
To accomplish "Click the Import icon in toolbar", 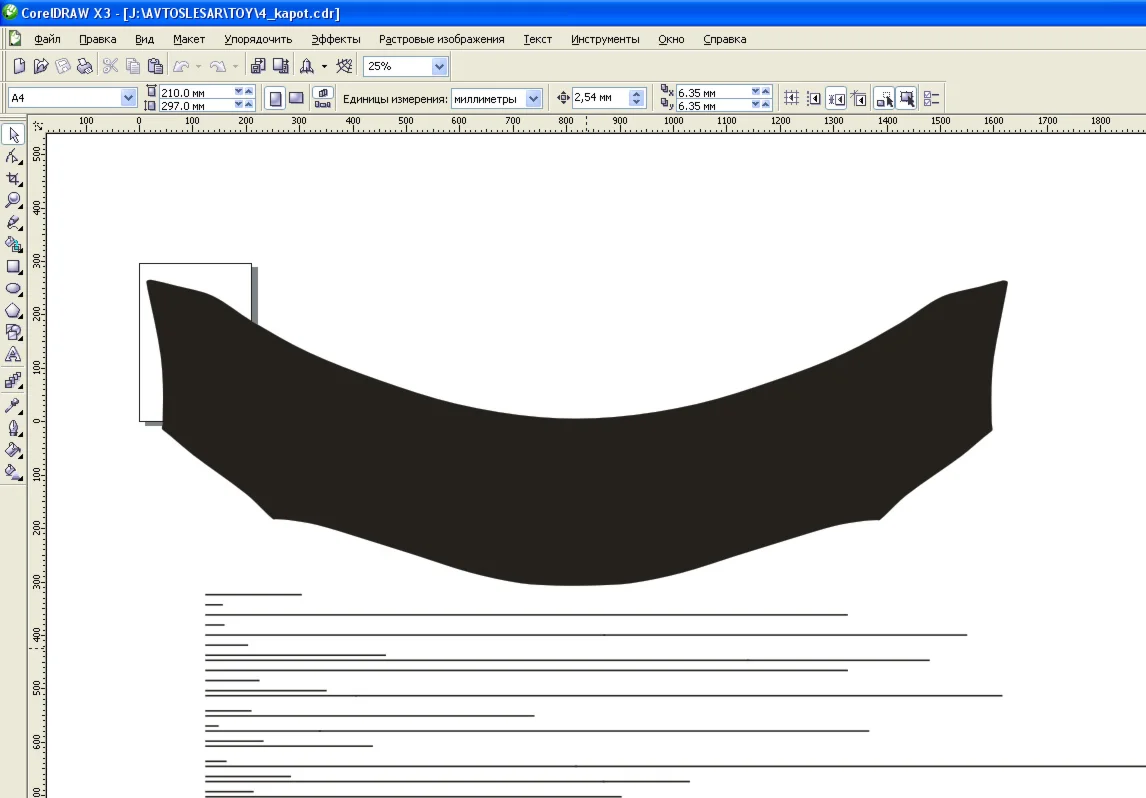I will [x=257, y=67].
